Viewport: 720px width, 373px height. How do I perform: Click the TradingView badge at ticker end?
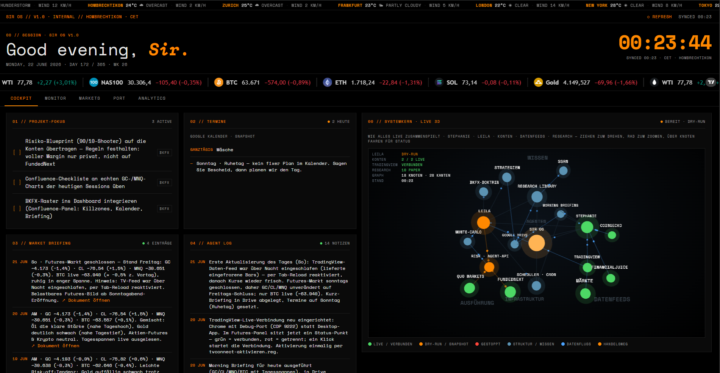711,83
